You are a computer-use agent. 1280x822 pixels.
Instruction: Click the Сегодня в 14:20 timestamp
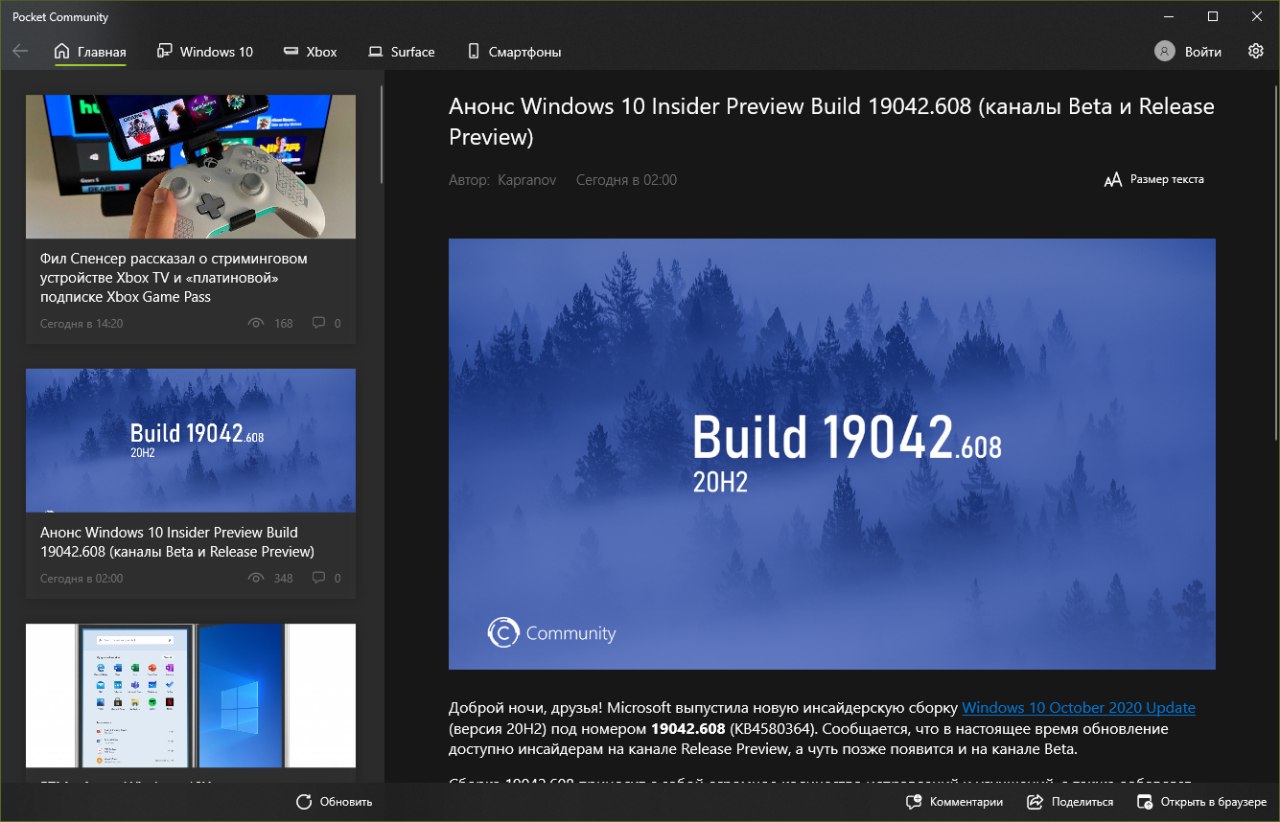pos(81,323)
